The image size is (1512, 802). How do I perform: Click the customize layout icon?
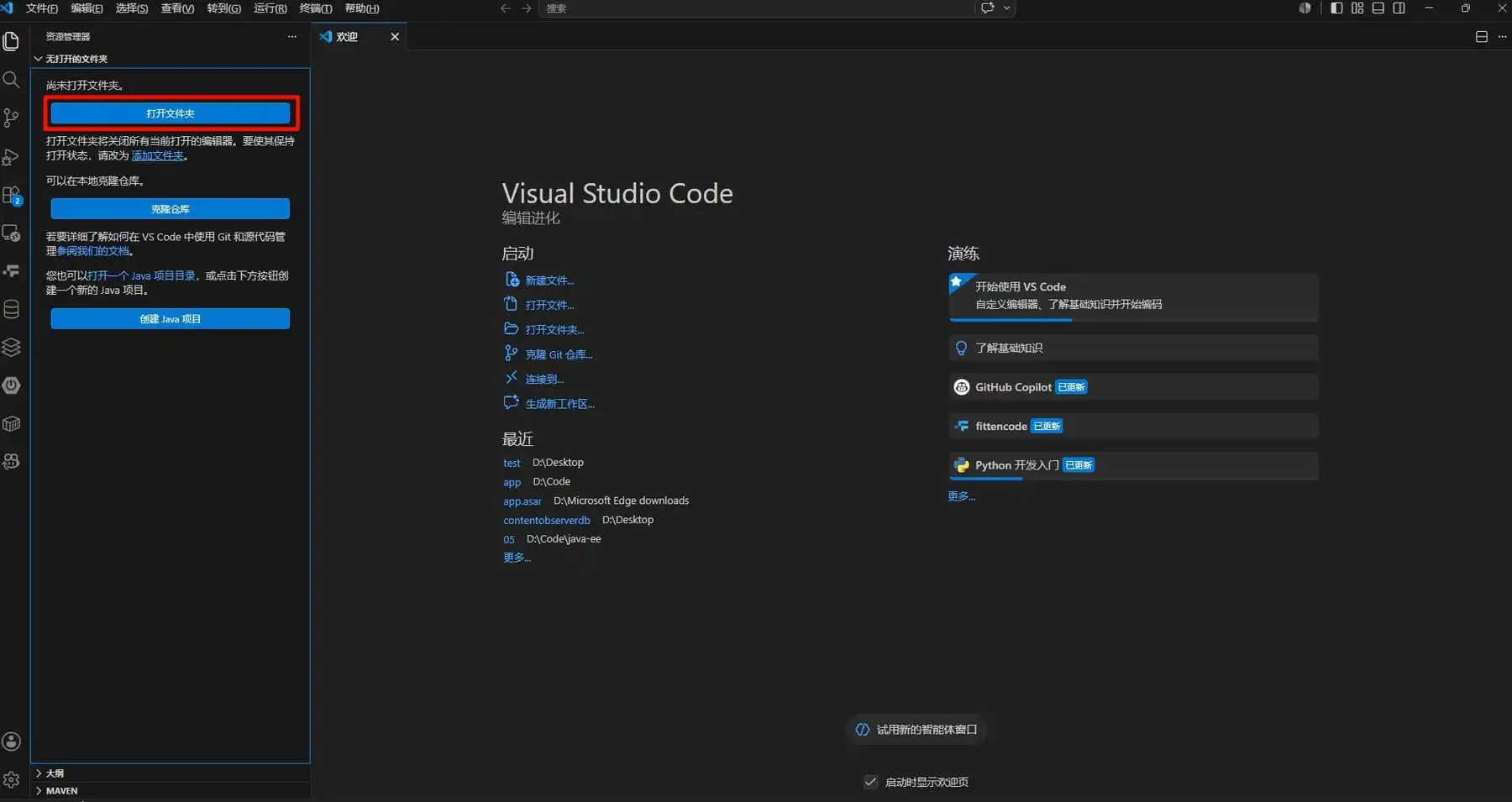tap(1357, 8)
